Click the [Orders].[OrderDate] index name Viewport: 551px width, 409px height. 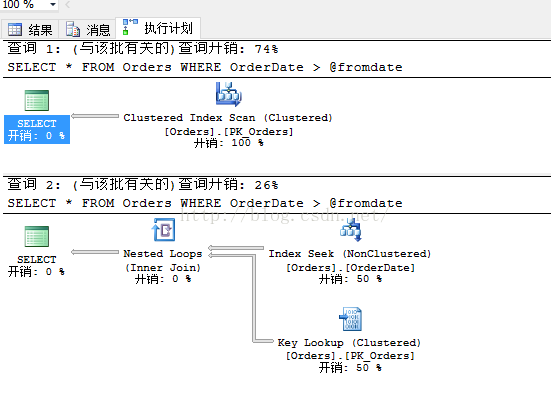pyautogui.click(x=350, y=268)
